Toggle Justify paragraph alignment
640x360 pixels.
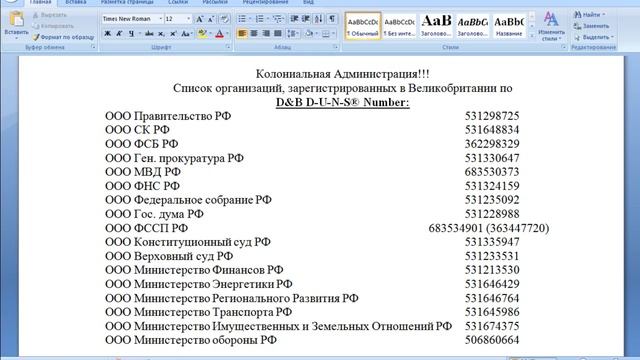278,33
